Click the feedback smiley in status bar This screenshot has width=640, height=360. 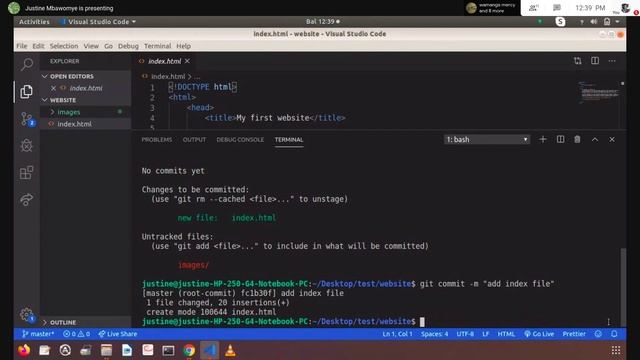tap(598, 334)
